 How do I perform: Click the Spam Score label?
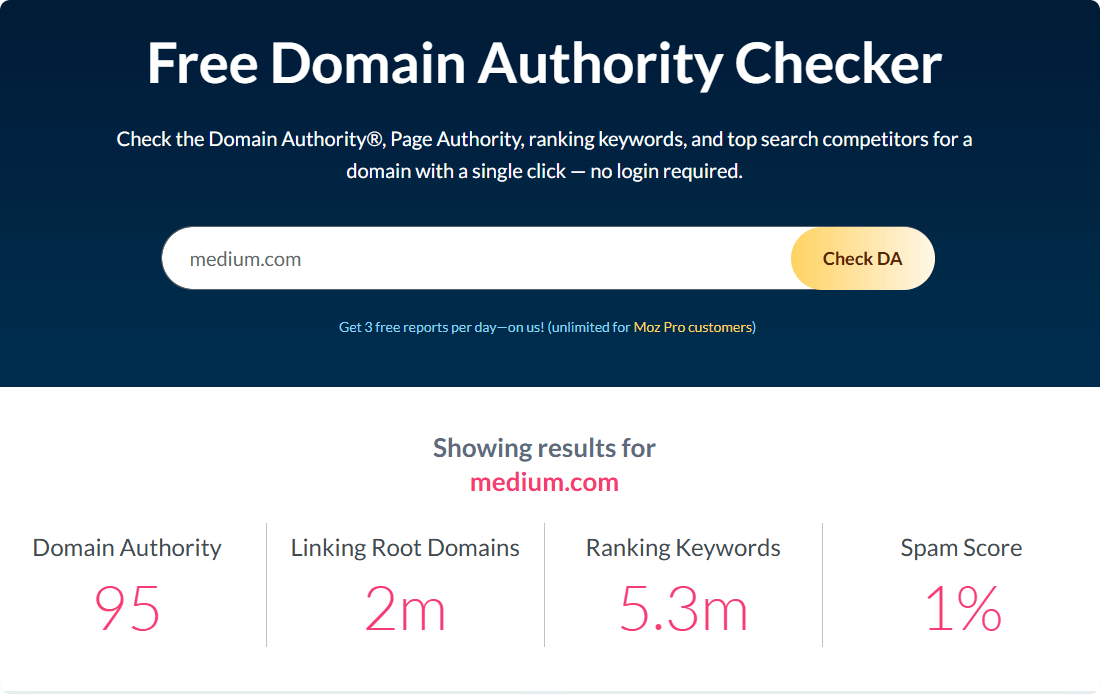point(961,548)
